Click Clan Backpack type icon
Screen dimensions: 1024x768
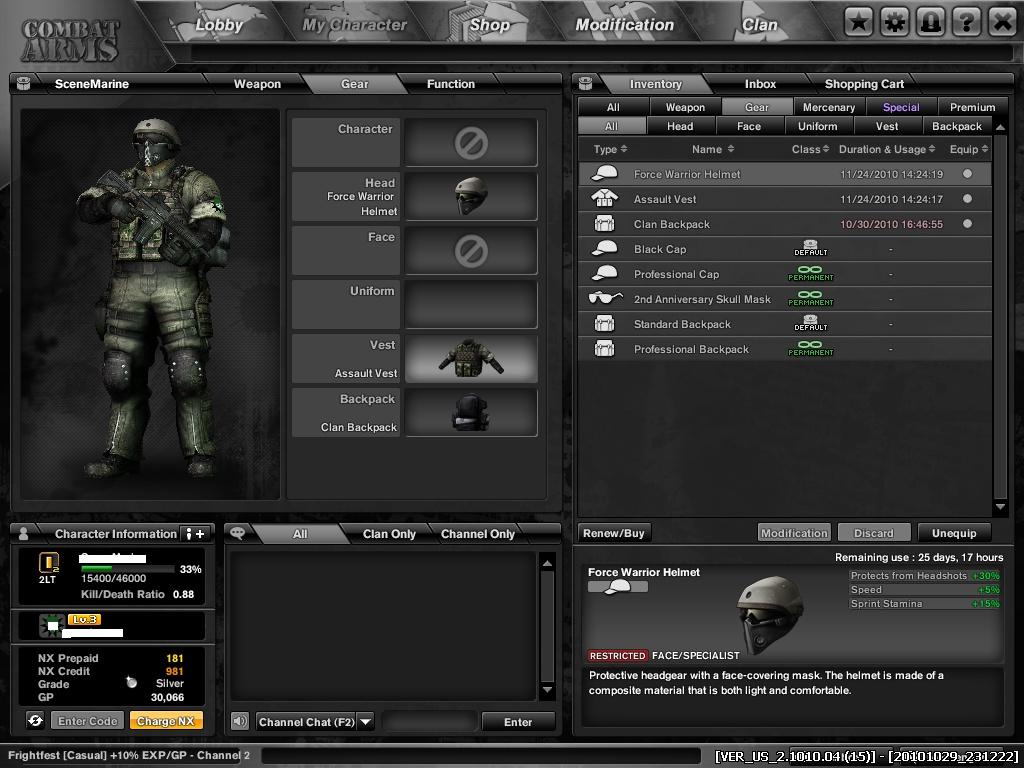pos(604,223)
